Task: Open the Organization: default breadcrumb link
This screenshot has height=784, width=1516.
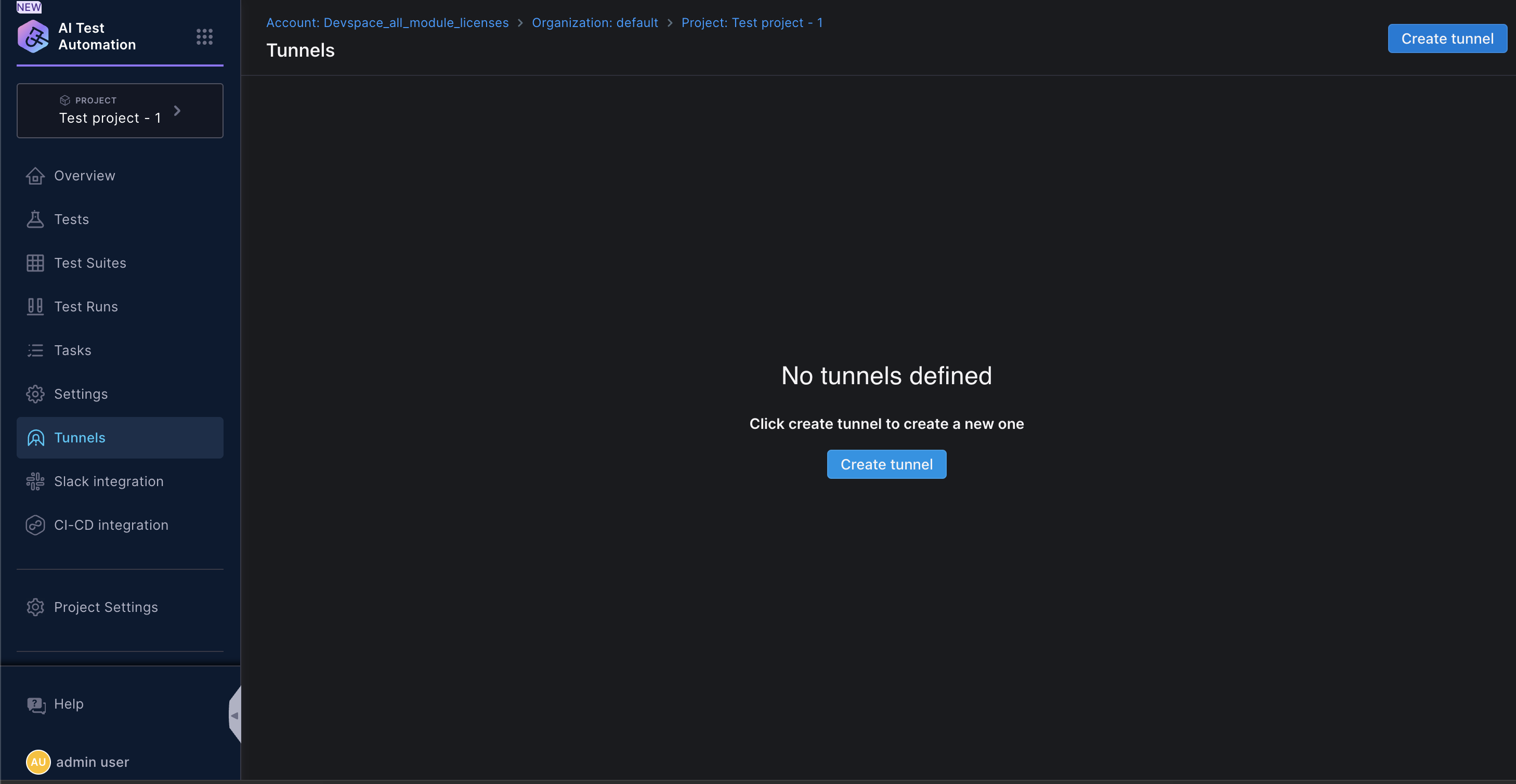Action: click(594, 22)
